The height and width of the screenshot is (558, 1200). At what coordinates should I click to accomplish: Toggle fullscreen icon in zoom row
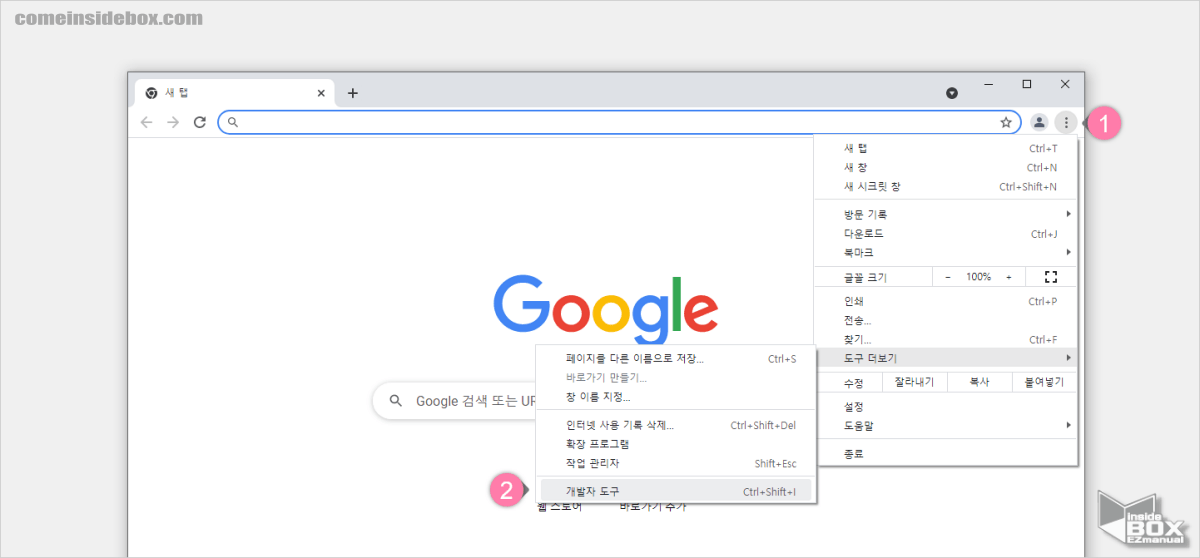[x=1050, y=277]
